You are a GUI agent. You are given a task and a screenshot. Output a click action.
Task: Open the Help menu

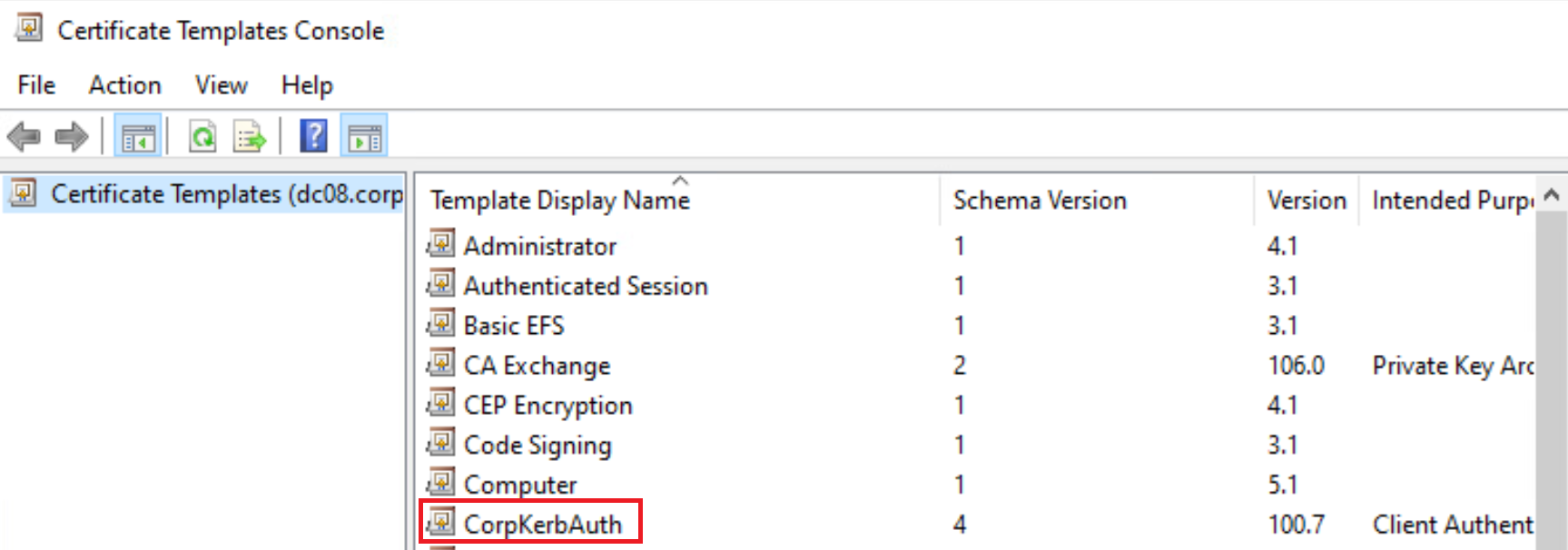pyautogui.click(x=307, y=85)
